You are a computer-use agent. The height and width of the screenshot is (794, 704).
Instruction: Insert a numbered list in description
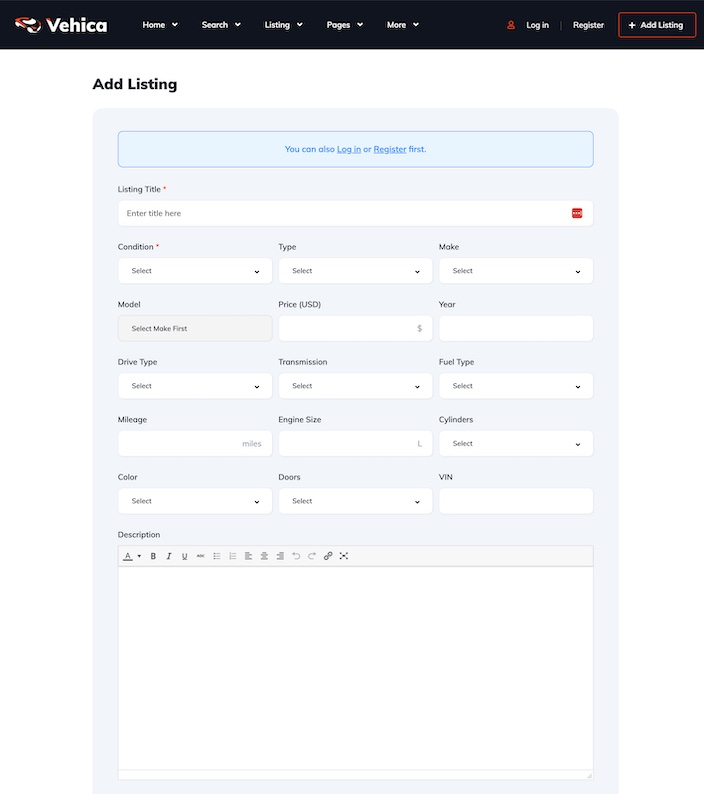pyautogui.click(x=232, y=556)
